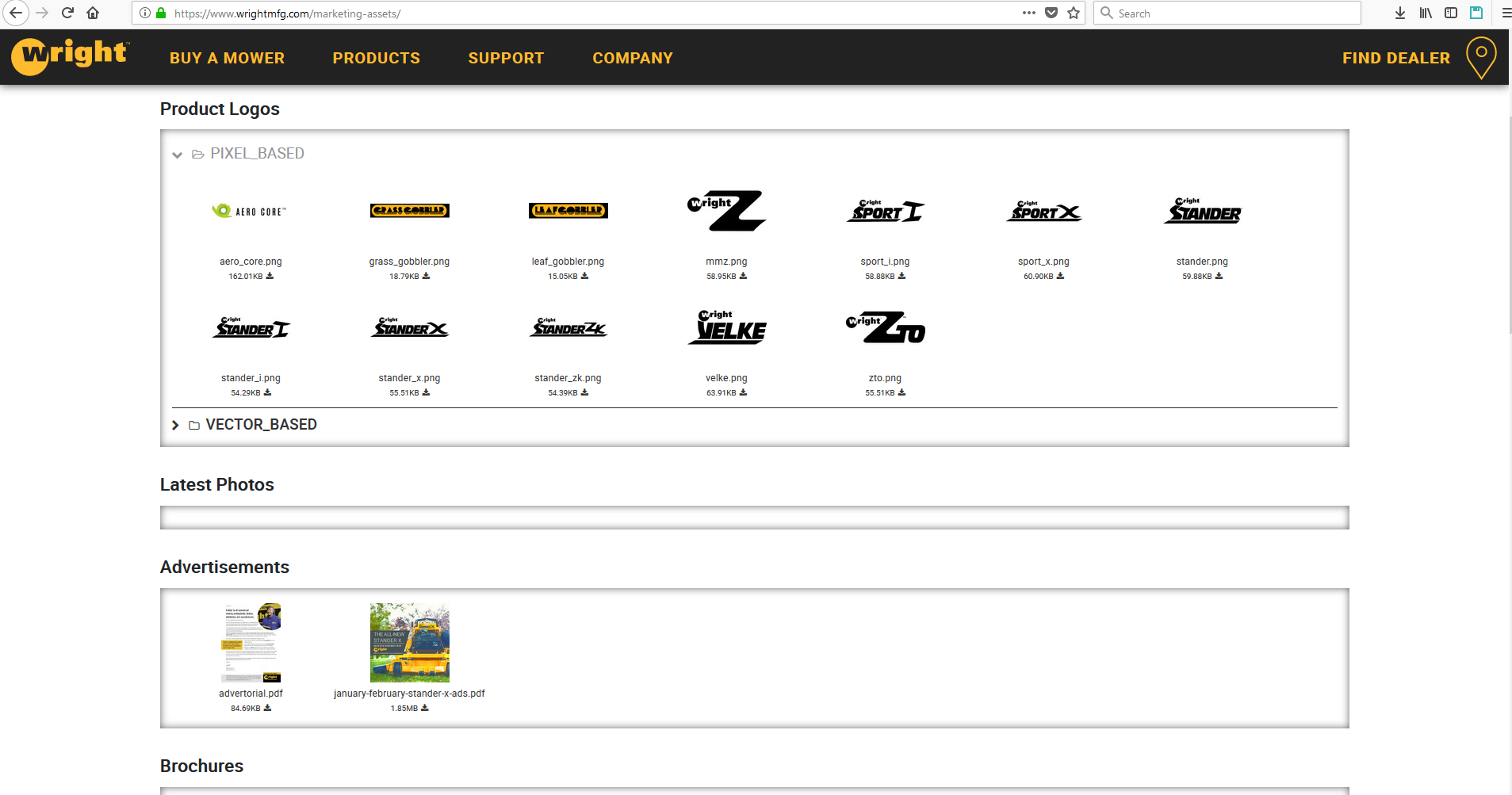Click the Find Dealer map pin icon

tap(1481, 58)
